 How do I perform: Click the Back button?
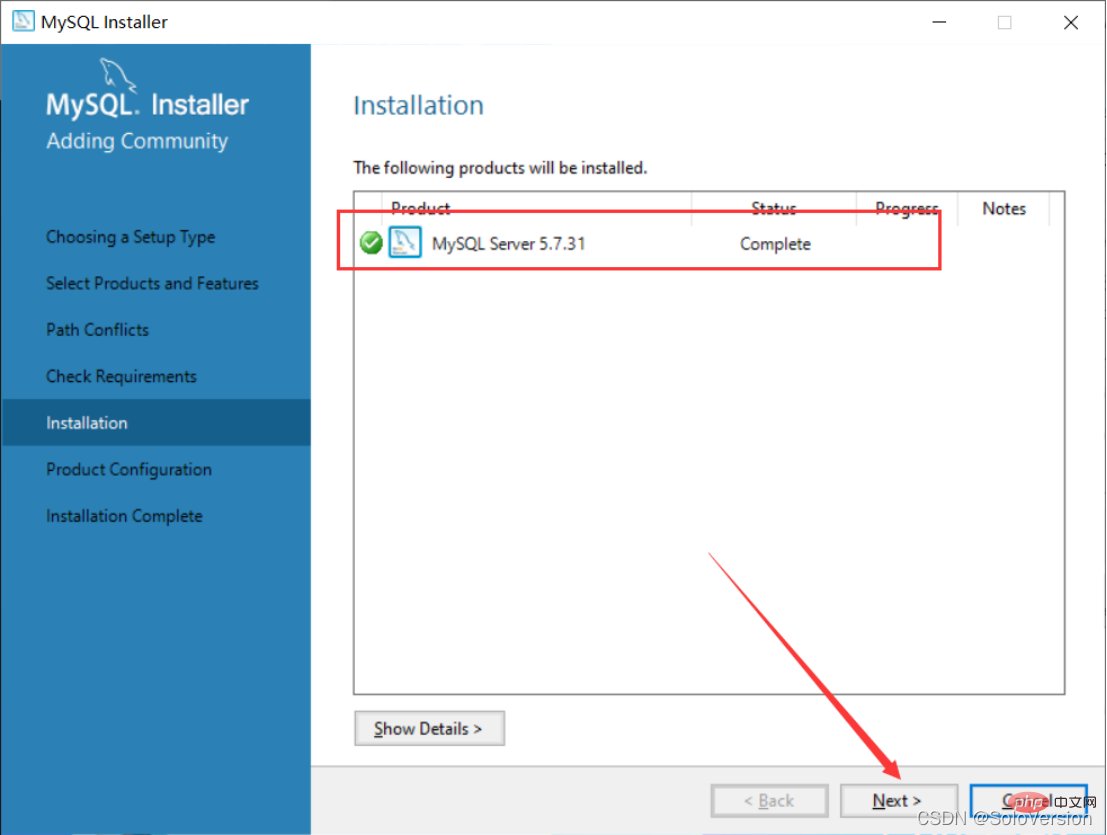click(x=770, y=801)
